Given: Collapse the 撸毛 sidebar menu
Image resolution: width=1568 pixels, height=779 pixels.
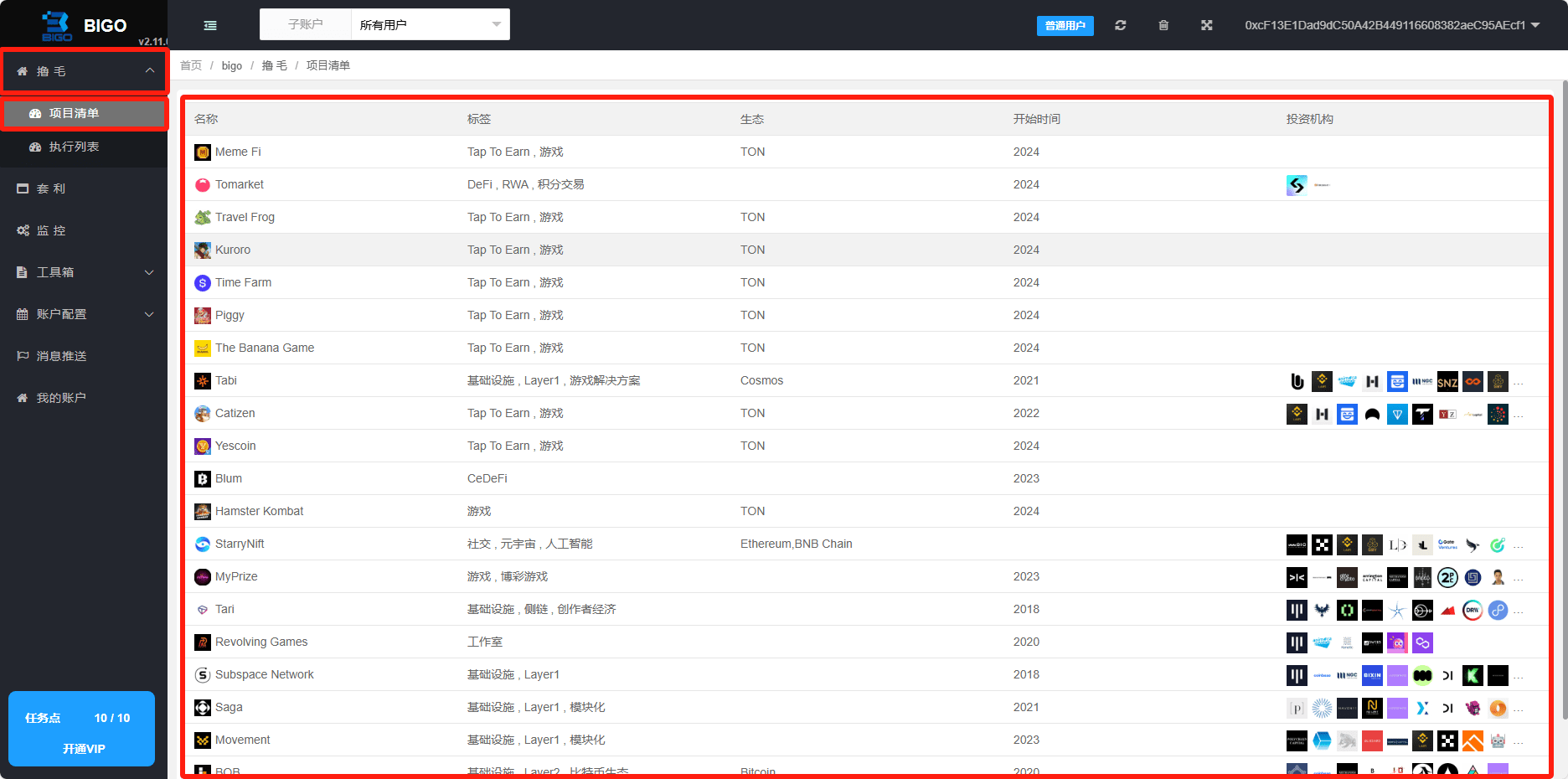Looking at the screenshot, I should pyautogui.click(x=84, y=71).
